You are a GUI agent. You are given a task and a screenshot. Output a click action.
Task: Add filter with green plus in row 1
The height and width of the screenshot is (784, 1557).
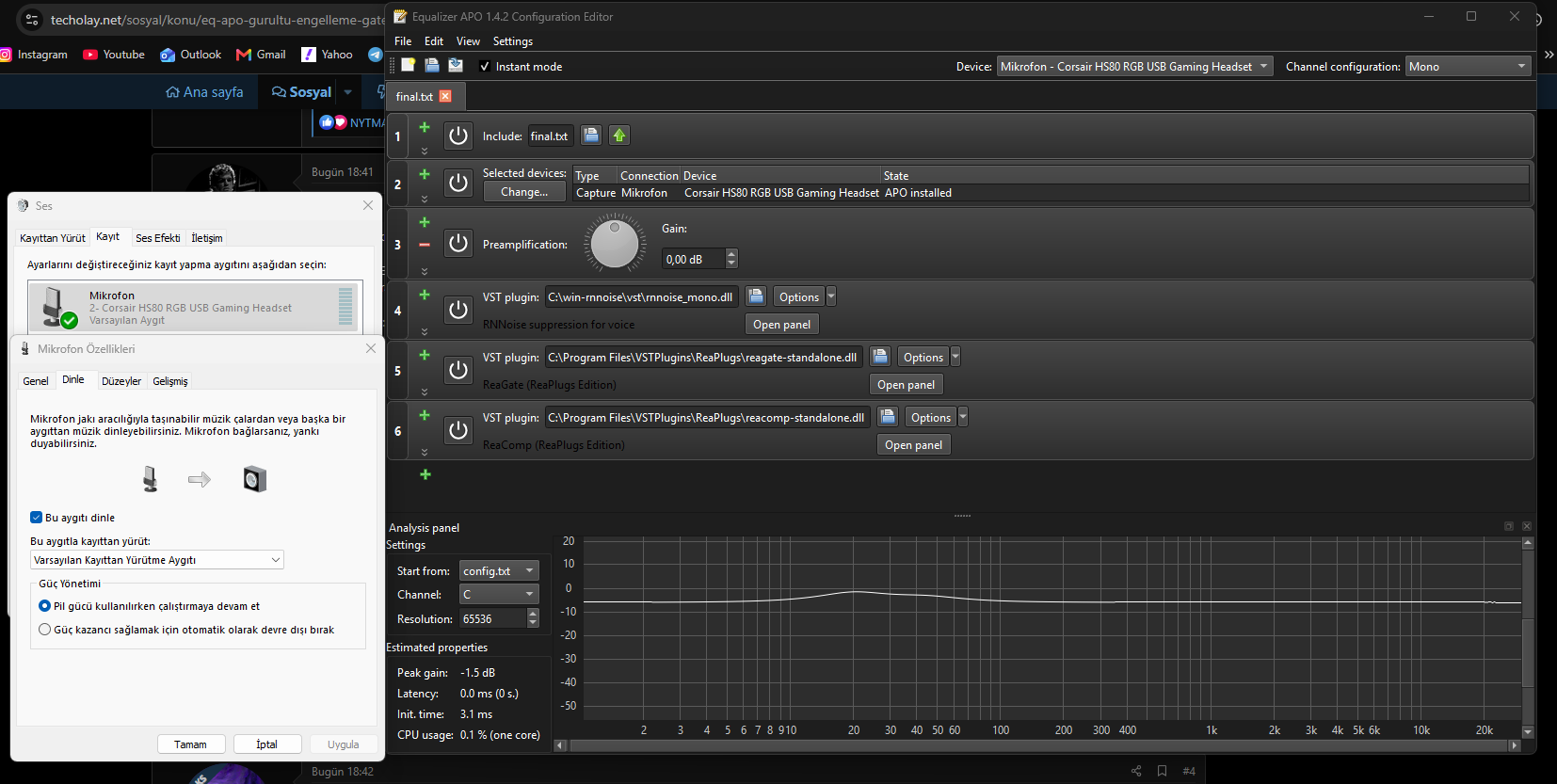pos(425,127)
